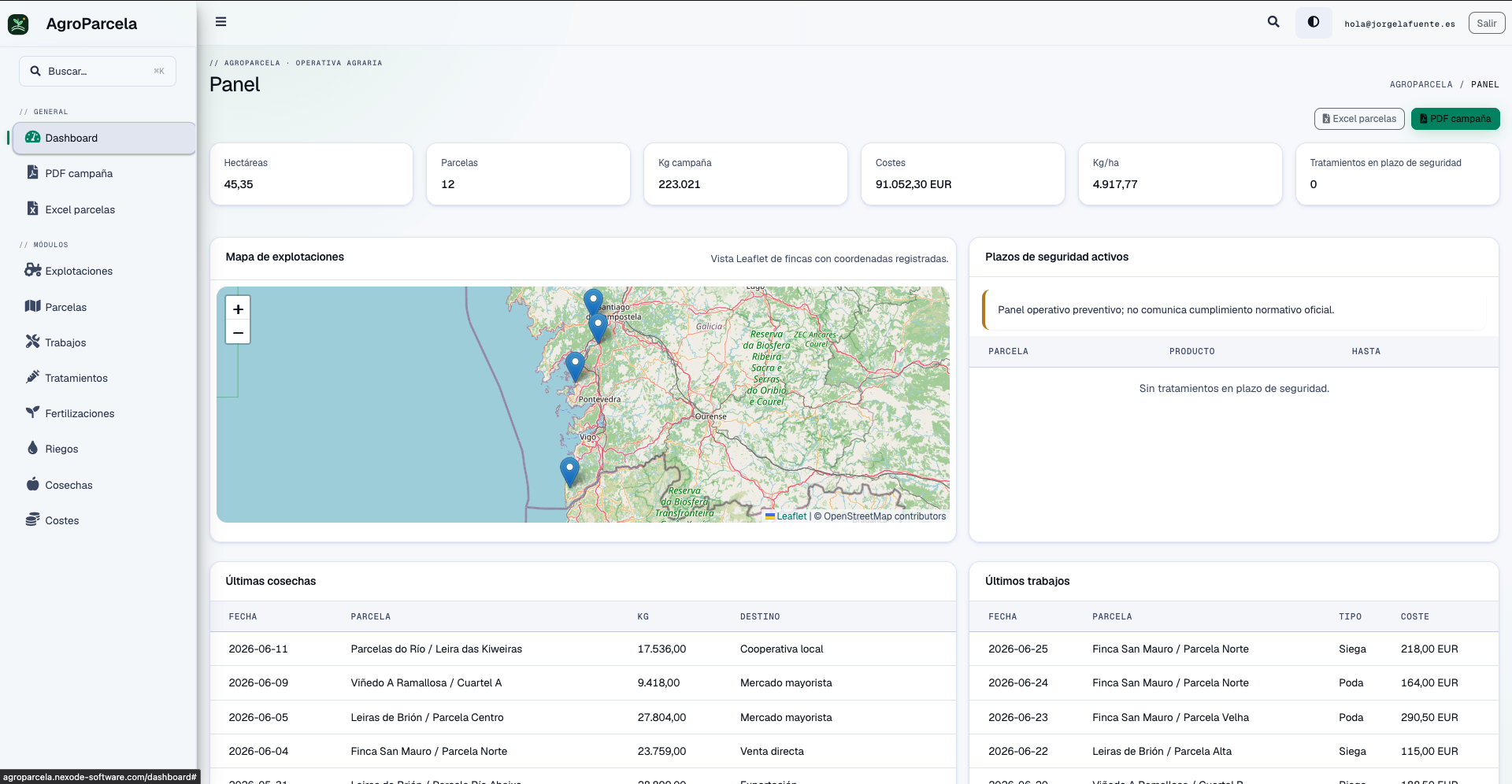Open Tratamientos syringe icon in sidebar
1512x784 pixels.
[x=32, y=377]
